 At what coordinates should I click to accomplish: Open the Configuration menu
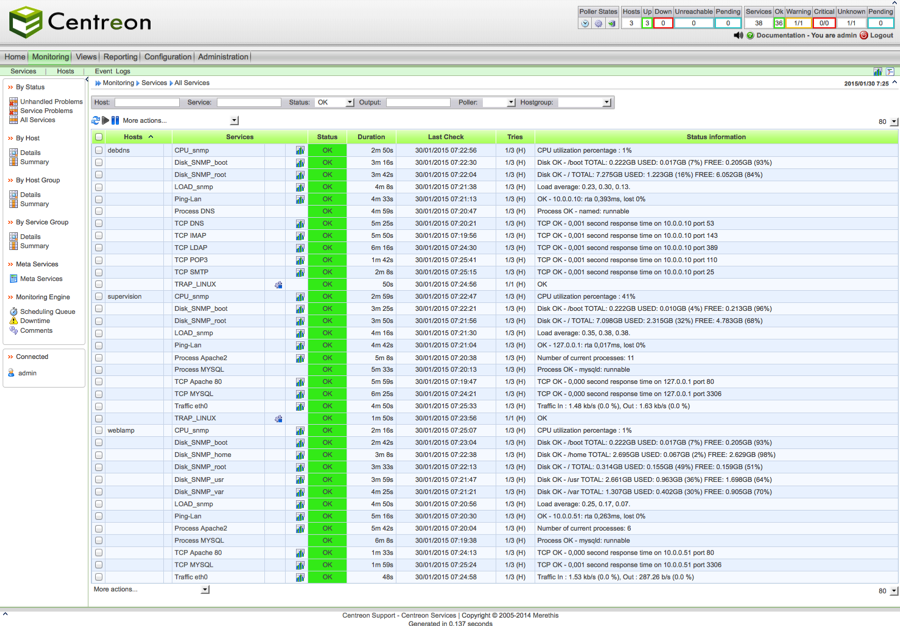pos(167,57)
